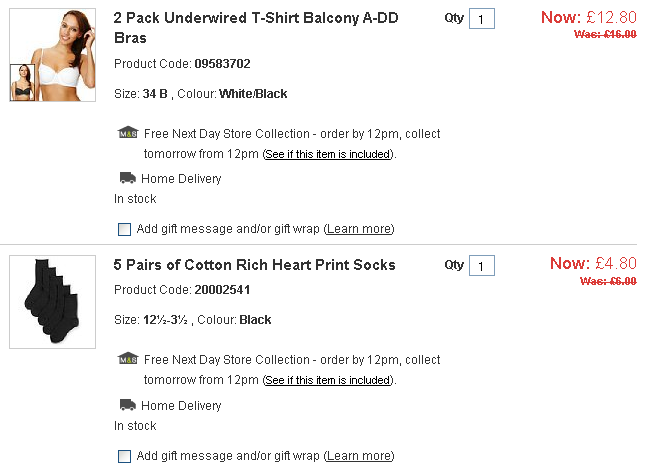Click the Now £12.80 price
This screenshot has height=470, width=648.
tap(588, 17)
